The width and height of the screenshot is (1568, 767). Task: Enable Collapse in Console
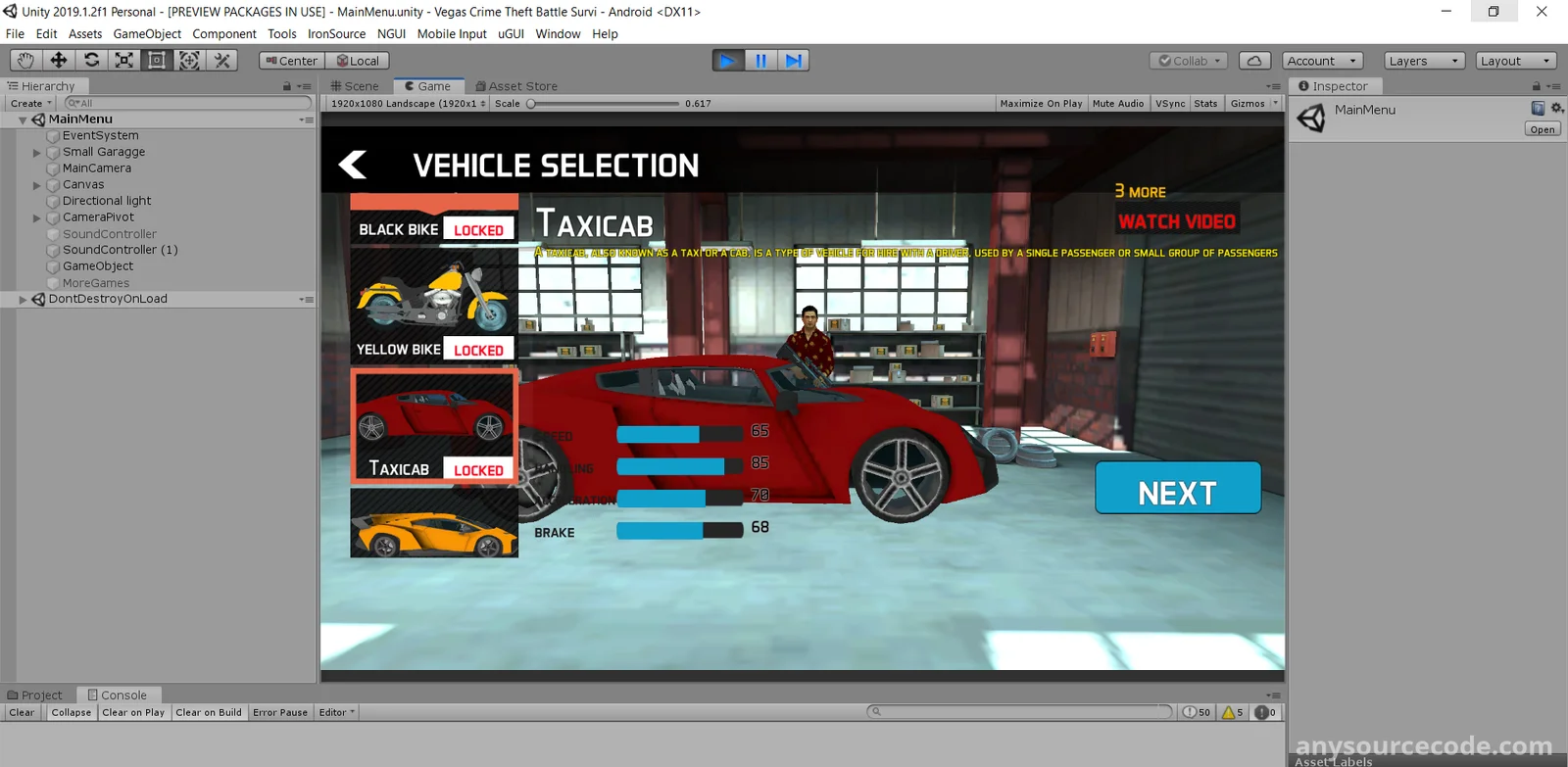(72, 713)
